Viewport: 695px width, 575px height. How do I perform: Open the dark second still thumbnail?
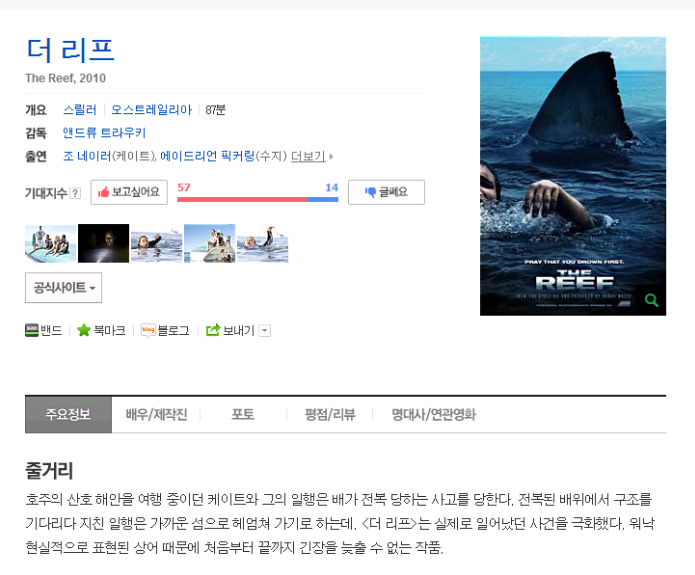click(103, 244)
